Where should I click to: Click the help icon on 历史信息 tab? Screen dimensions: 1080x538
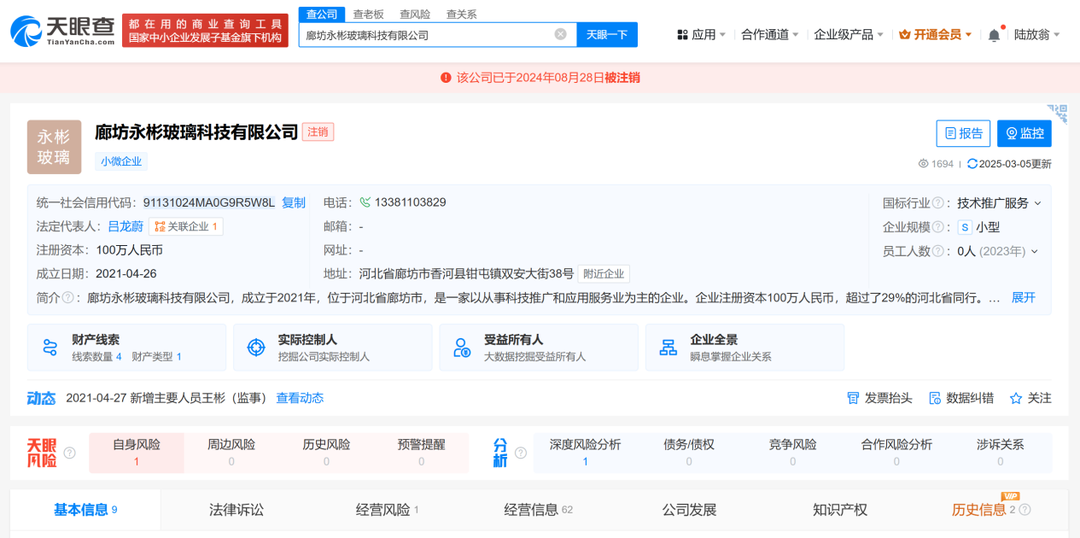(1025, 510)
